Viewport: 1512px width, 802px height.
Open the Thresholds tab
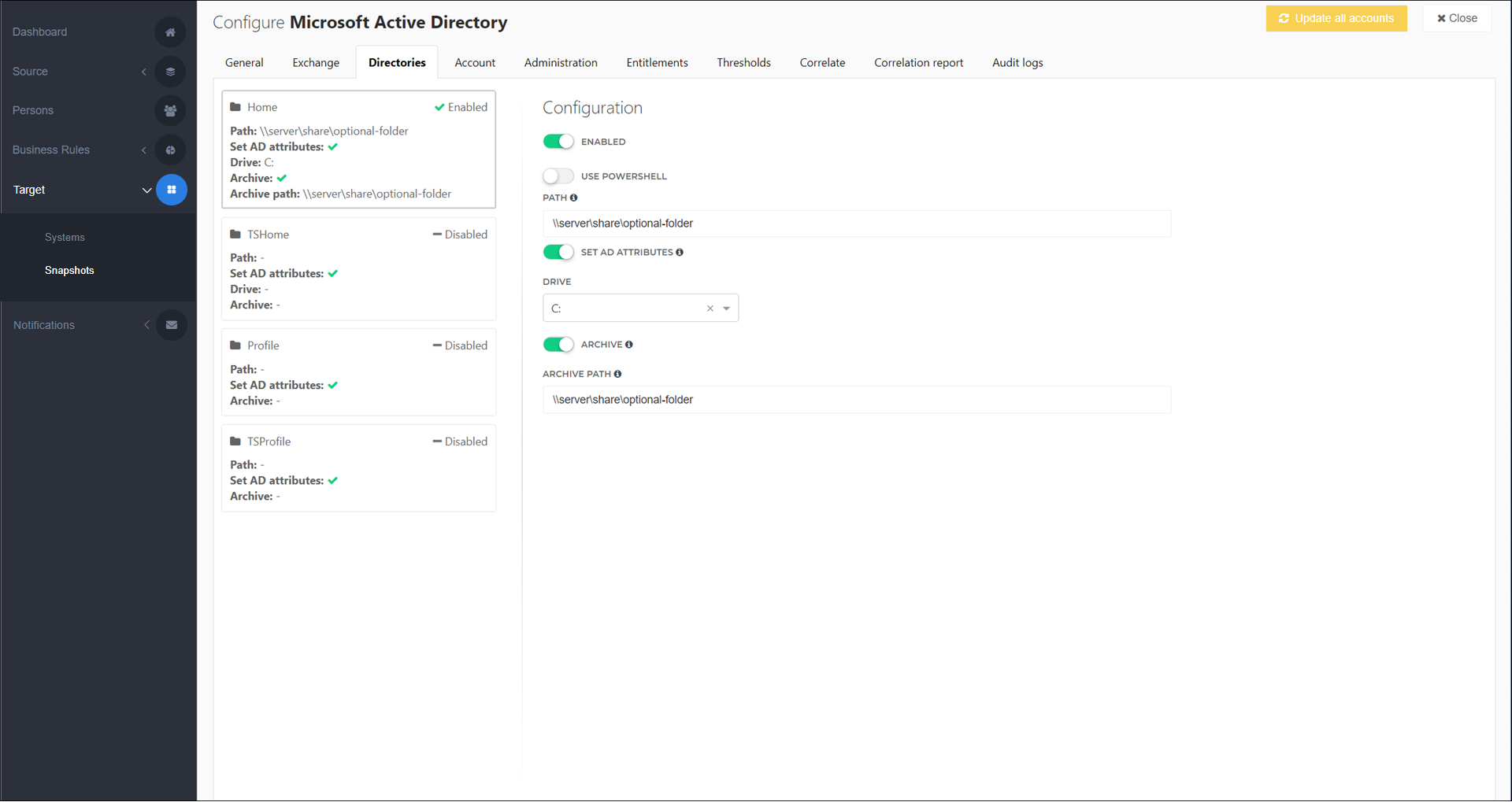coord(744,63)
